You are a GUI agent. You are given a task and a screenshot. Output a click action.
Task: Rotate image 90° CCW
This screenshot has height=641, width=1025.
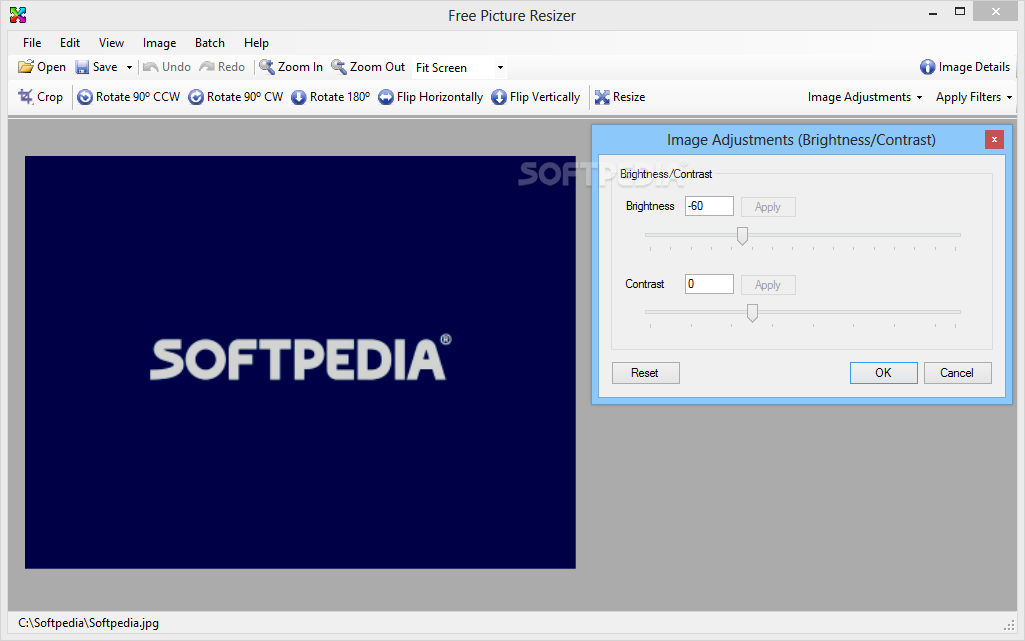128,97
